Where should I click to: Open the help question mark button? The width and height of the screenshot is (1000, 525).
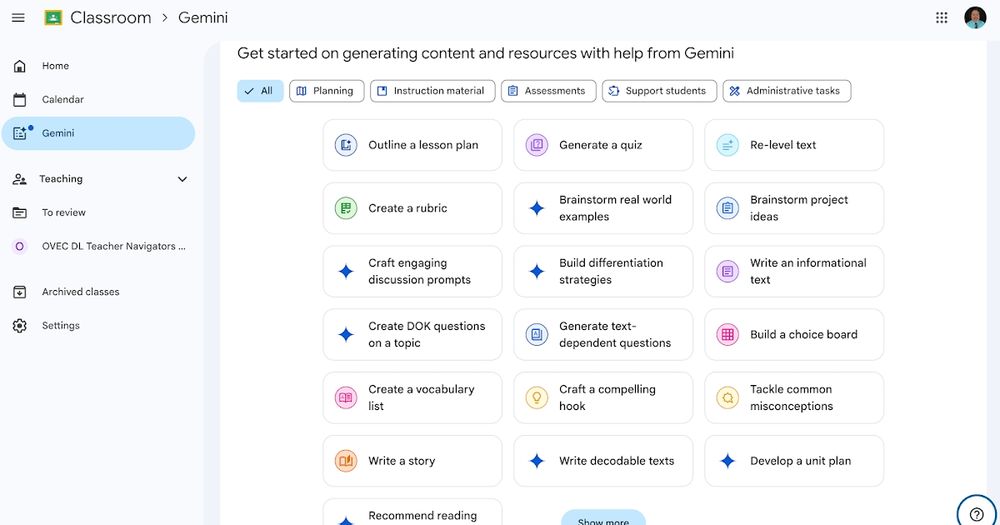(976, 514)
